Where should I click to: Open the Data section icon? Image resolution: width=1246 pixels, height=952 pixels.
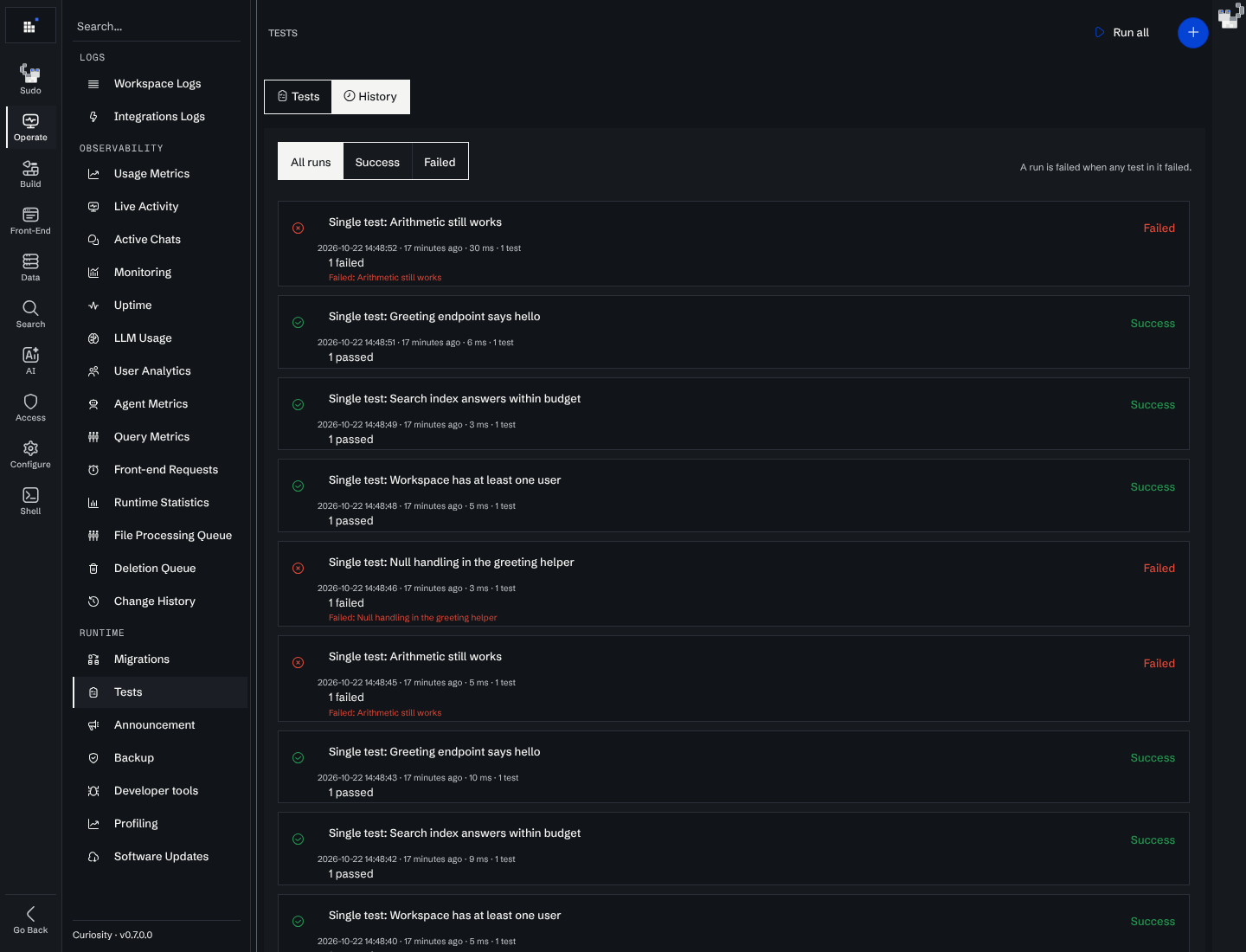coord(30,267)
